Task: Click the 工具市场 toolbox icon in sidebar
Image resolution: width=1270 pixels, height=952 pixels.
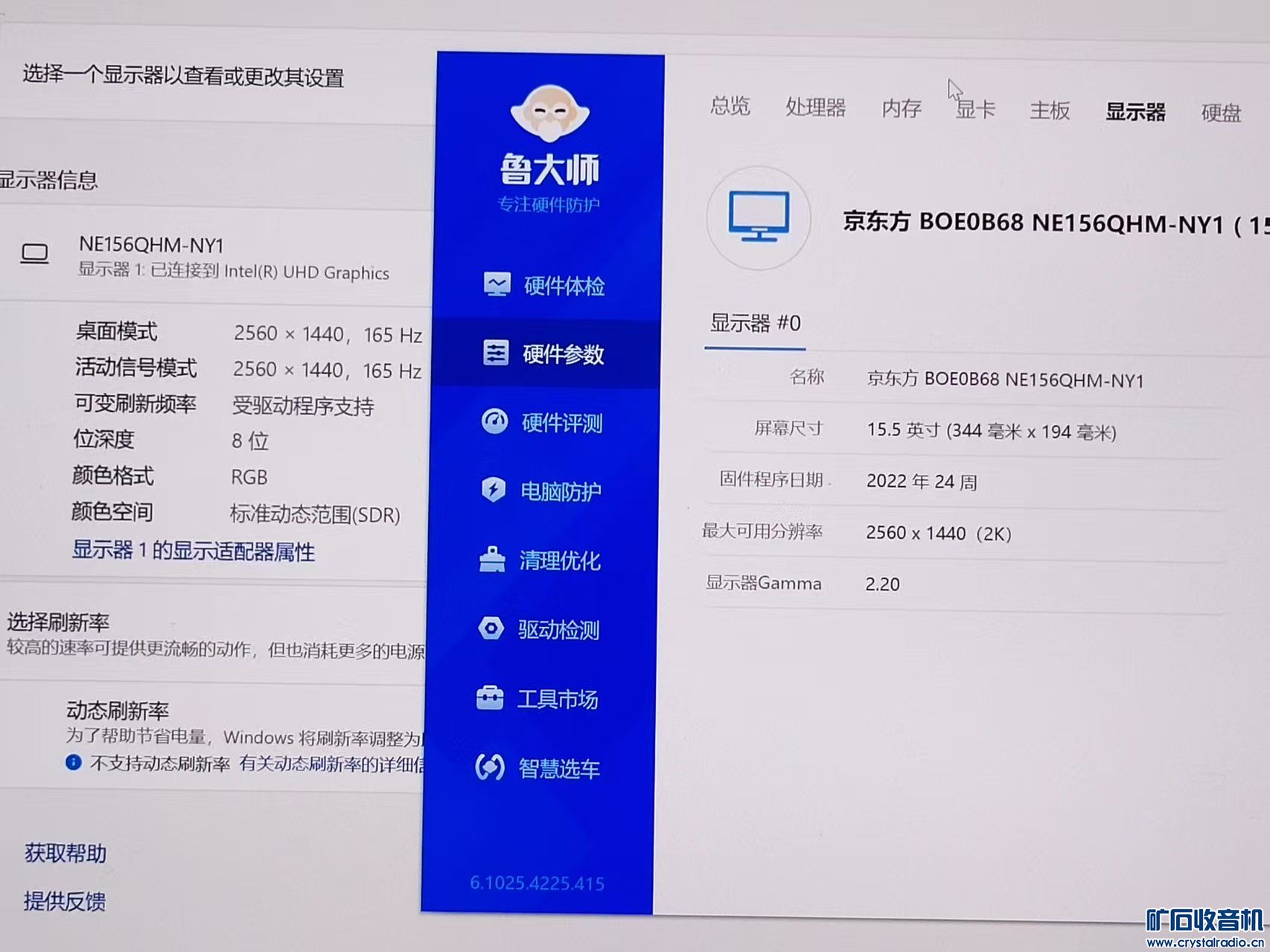Action: (490, 697)
